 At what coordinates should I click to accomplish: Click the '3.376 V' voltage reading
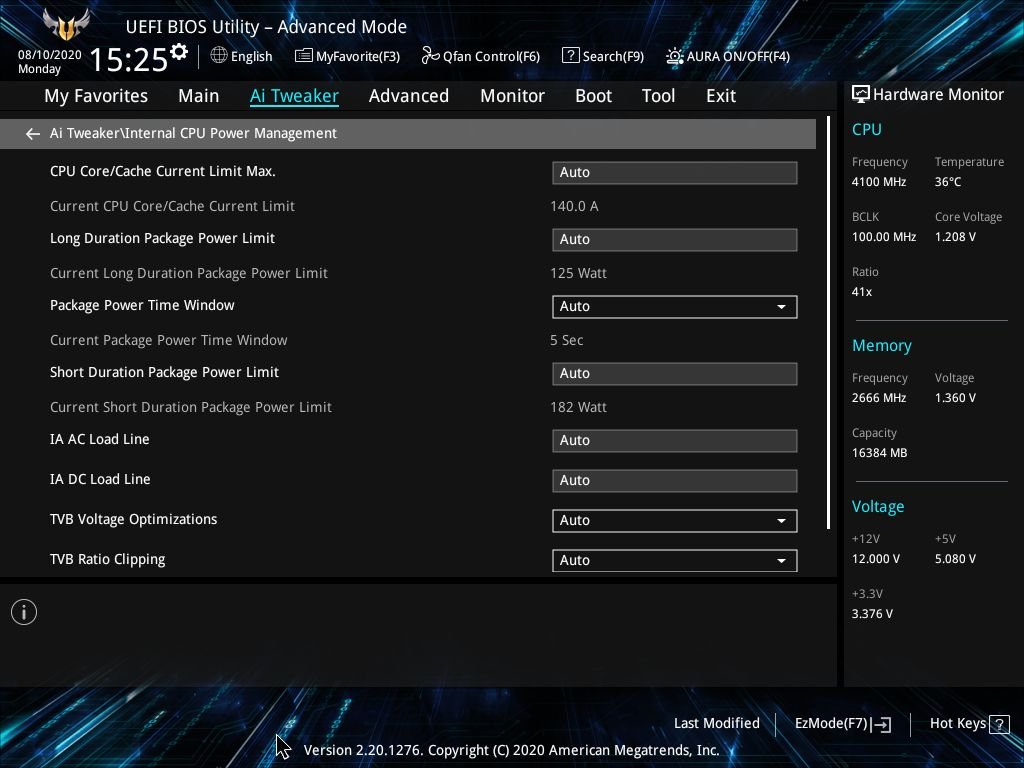[872, 614]
